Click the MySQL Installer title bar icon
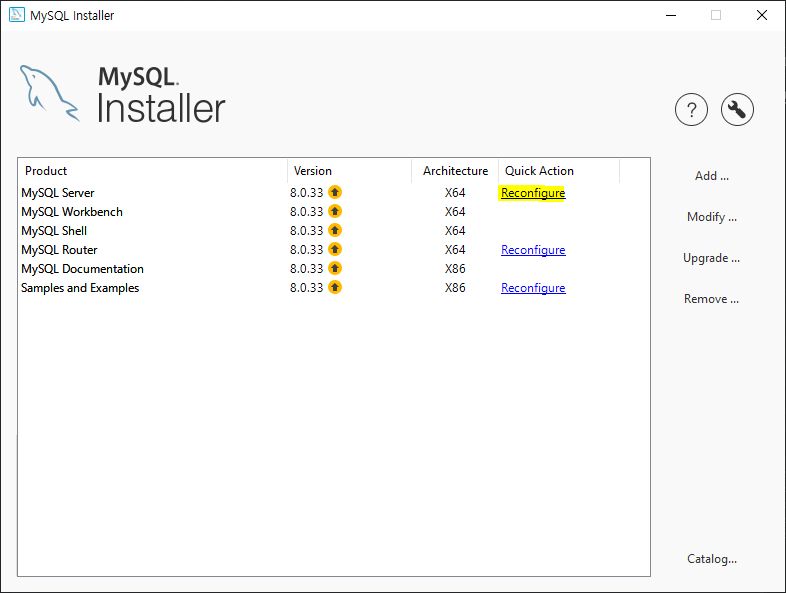The height and width of the screenshot is (593, 786). [x=17, y=15]
